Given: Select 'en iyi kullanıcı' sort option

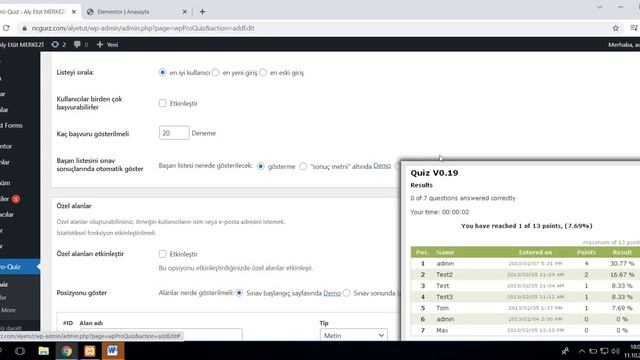Looking at the screenshot, I should [162, 73].
